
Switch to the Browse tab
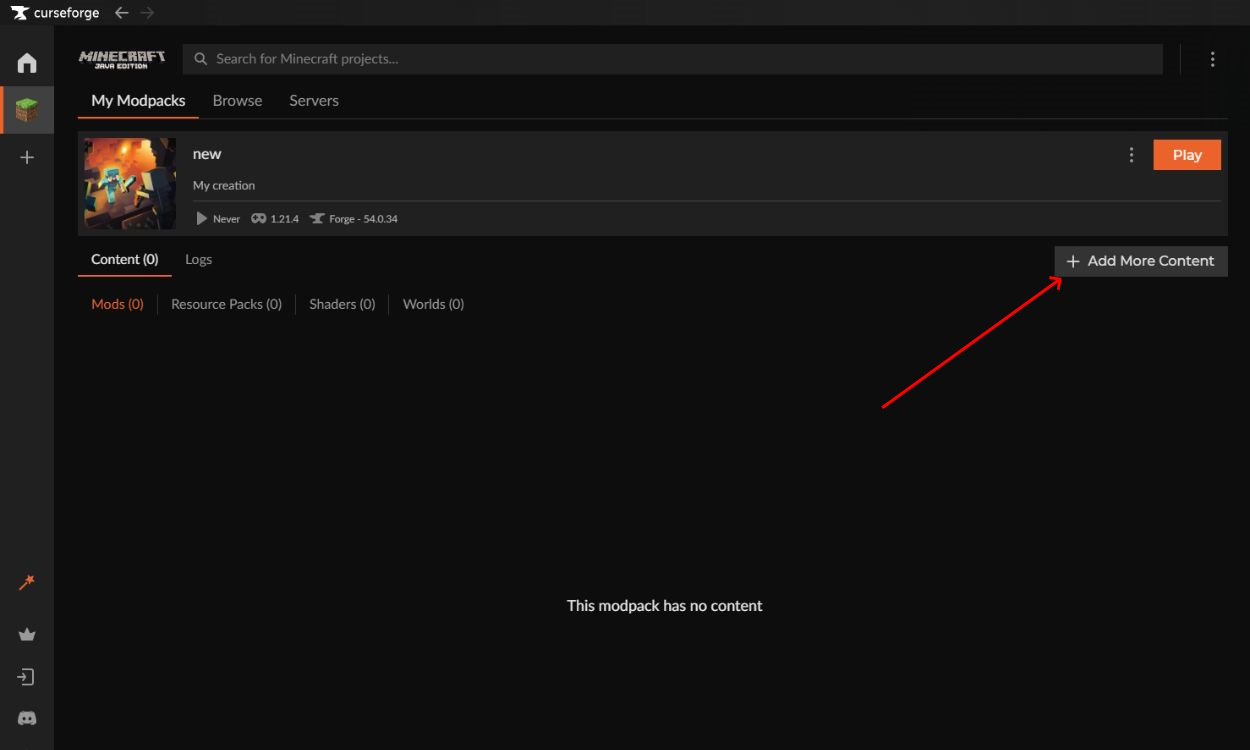237,101
